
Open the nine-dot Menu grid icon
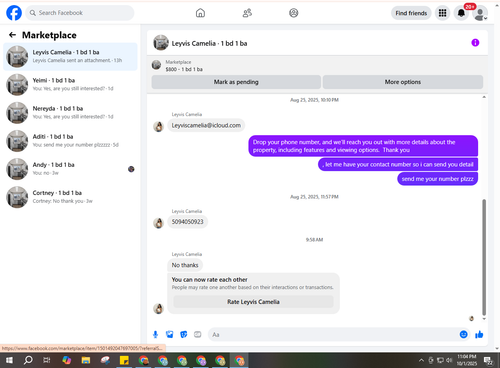pyautogui.click(x=442, y=13)
